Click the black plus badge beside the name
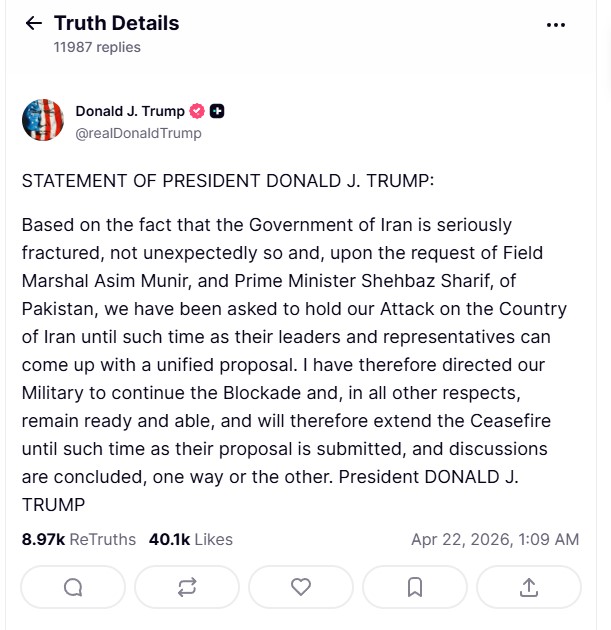 click(217, 111)
